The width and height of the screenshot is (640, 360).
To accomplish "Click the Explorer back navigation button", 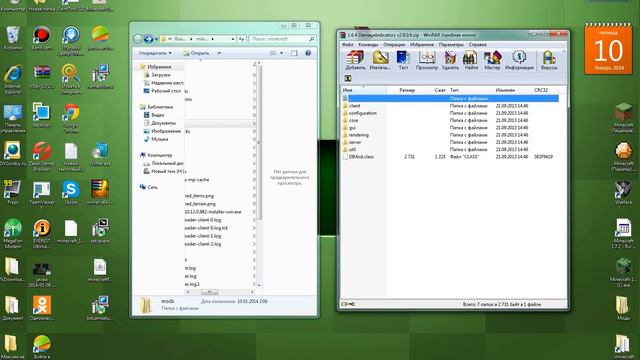I will [138, 39].
